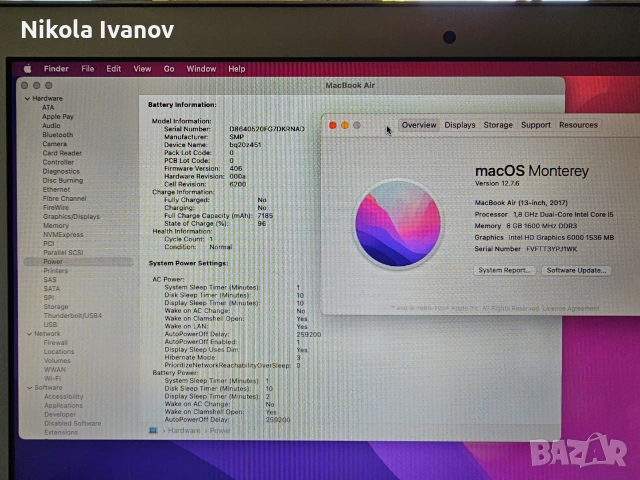640x480 pixels.
Task: Click the battery Serial Number value
Action: tap(267, 129)
